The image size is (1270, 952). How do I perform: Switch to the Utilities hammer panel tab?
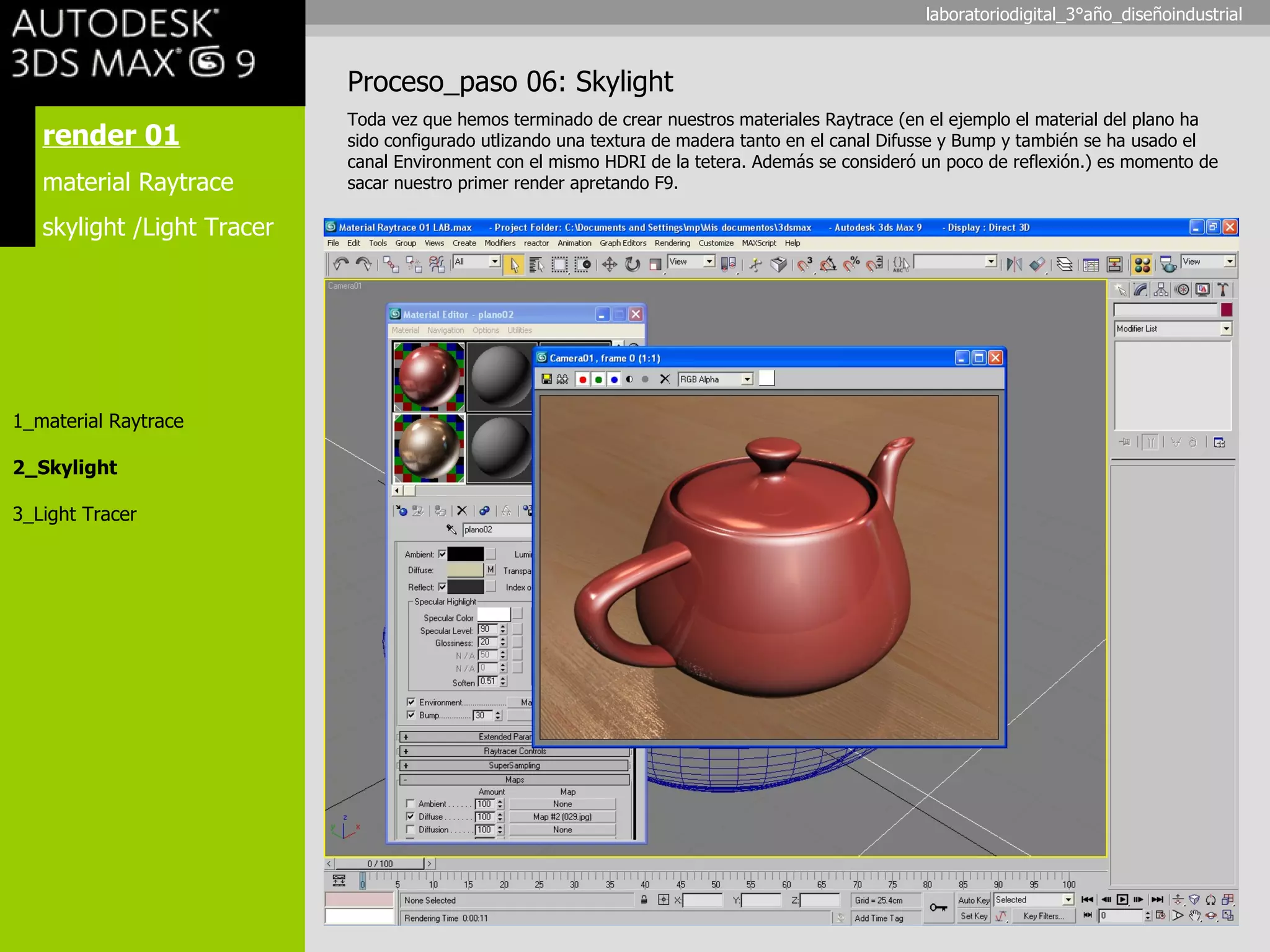(x=1223, y=289)
